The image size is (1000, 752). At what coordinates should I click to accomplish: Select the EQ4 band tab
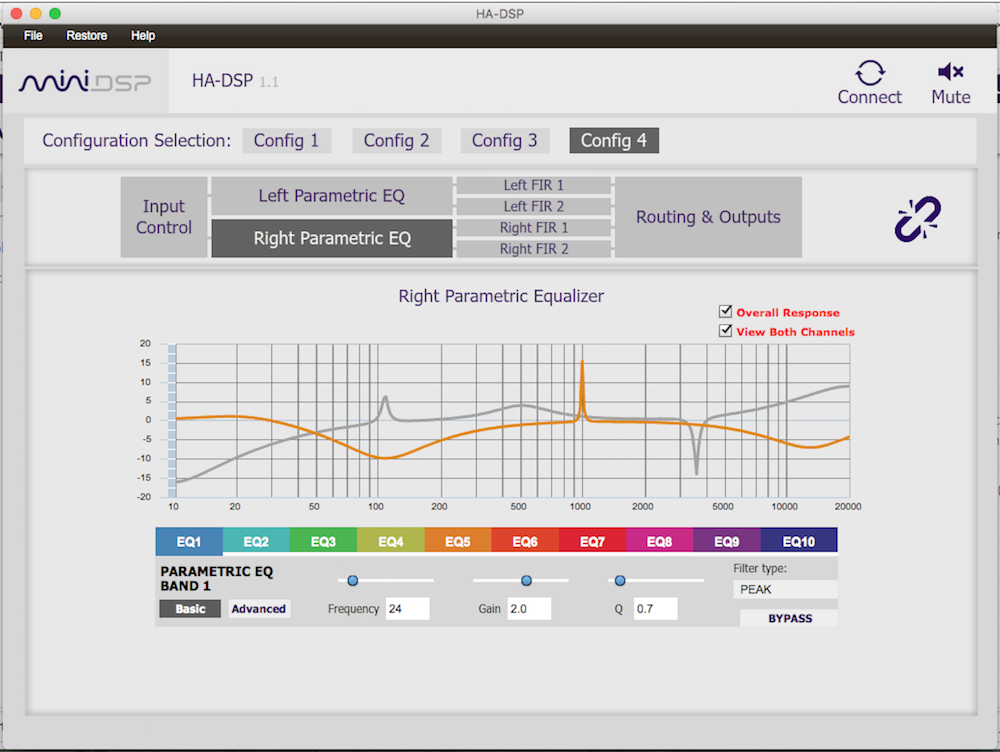(x=391, y=542)
